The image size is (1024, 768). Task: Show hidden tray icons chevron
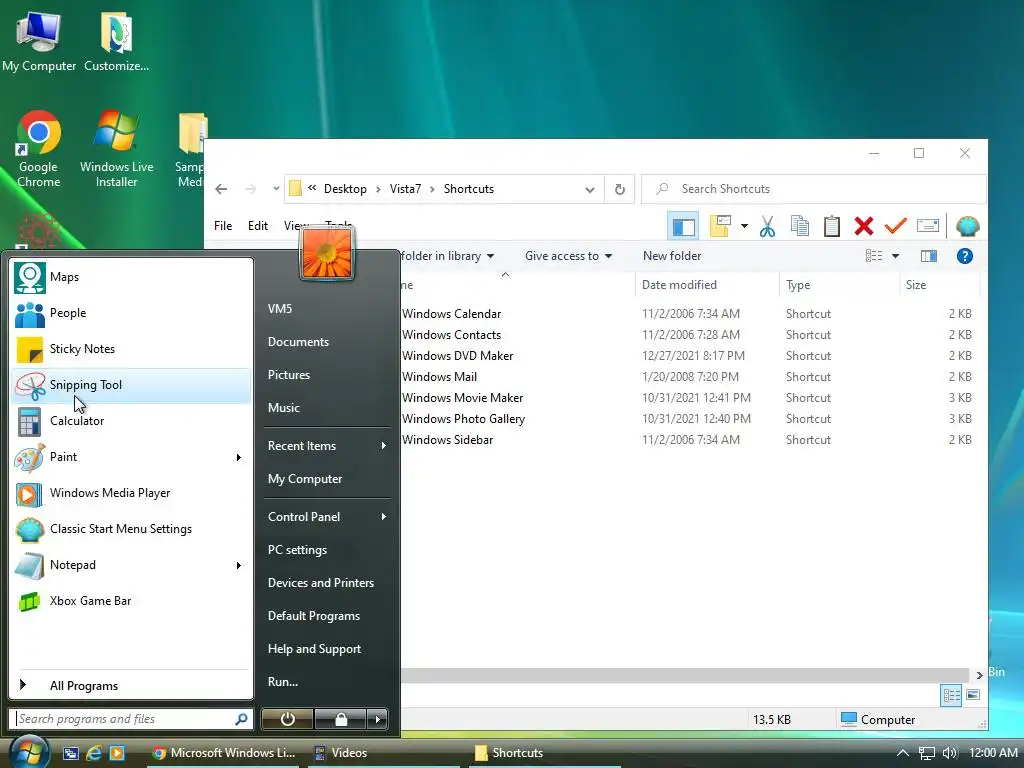point(903,753)
